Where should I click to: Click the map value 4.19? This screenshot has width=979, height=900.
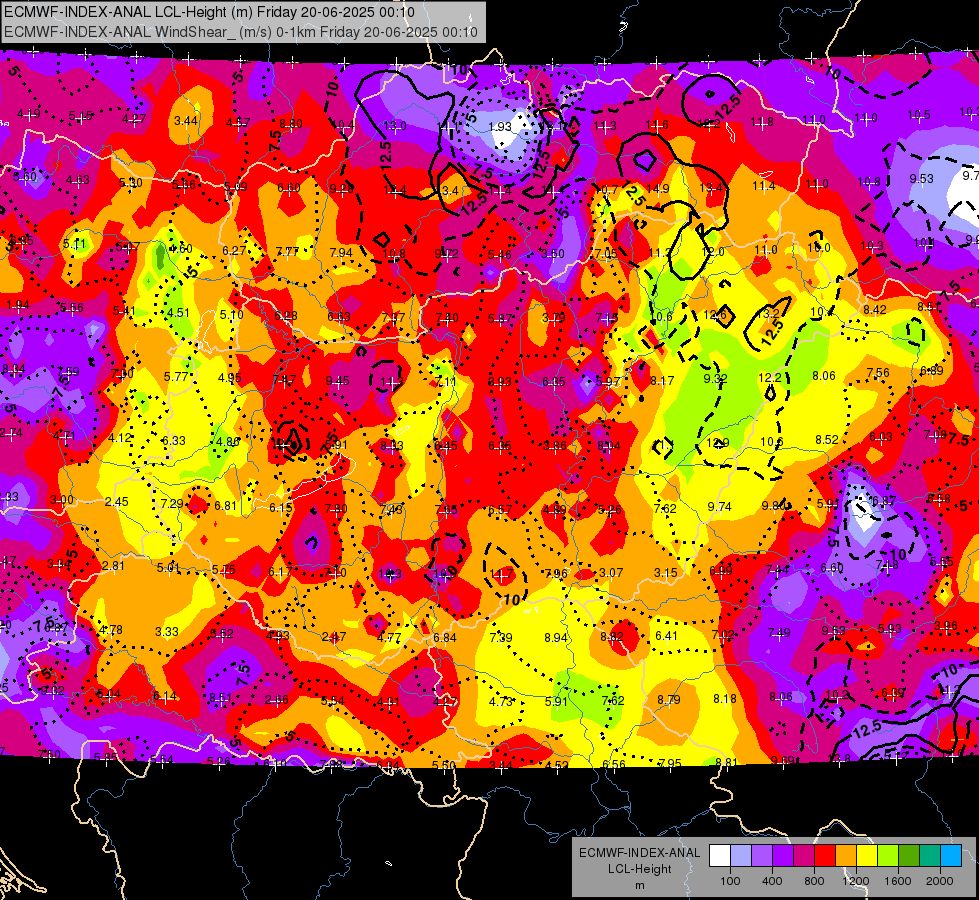(x=29, y=114)
